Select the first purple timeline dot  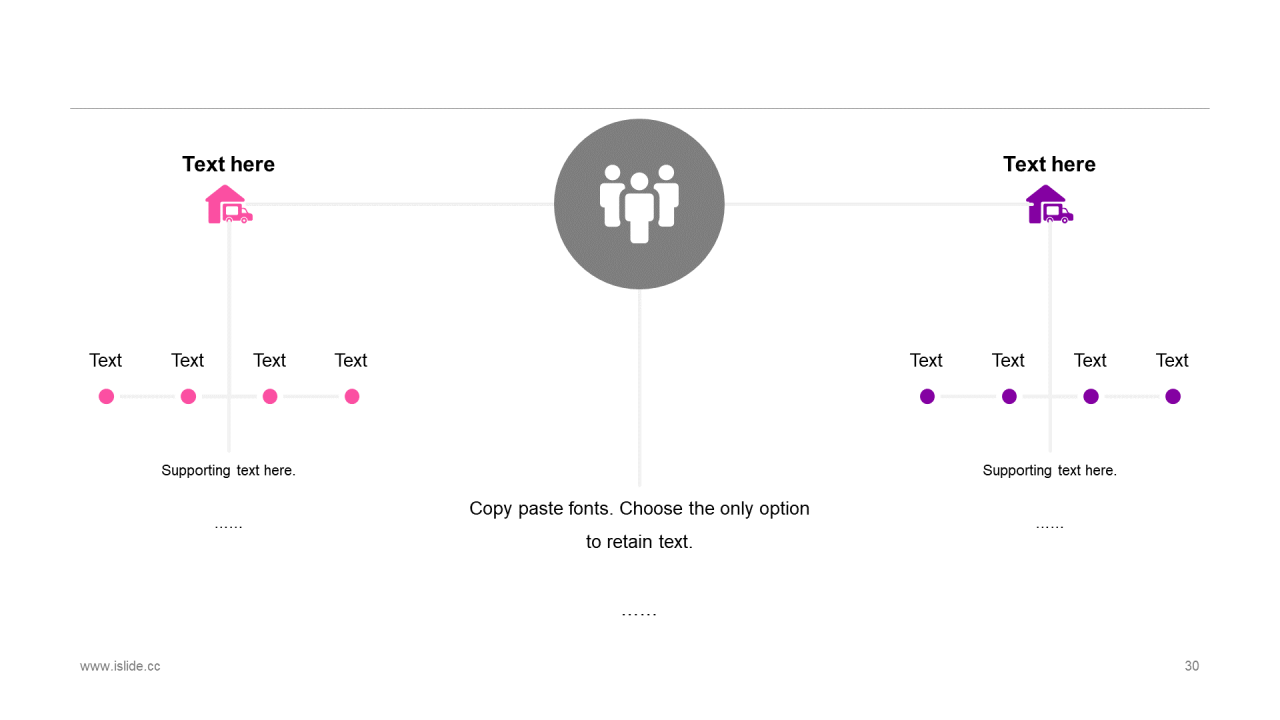click(927, 396)
